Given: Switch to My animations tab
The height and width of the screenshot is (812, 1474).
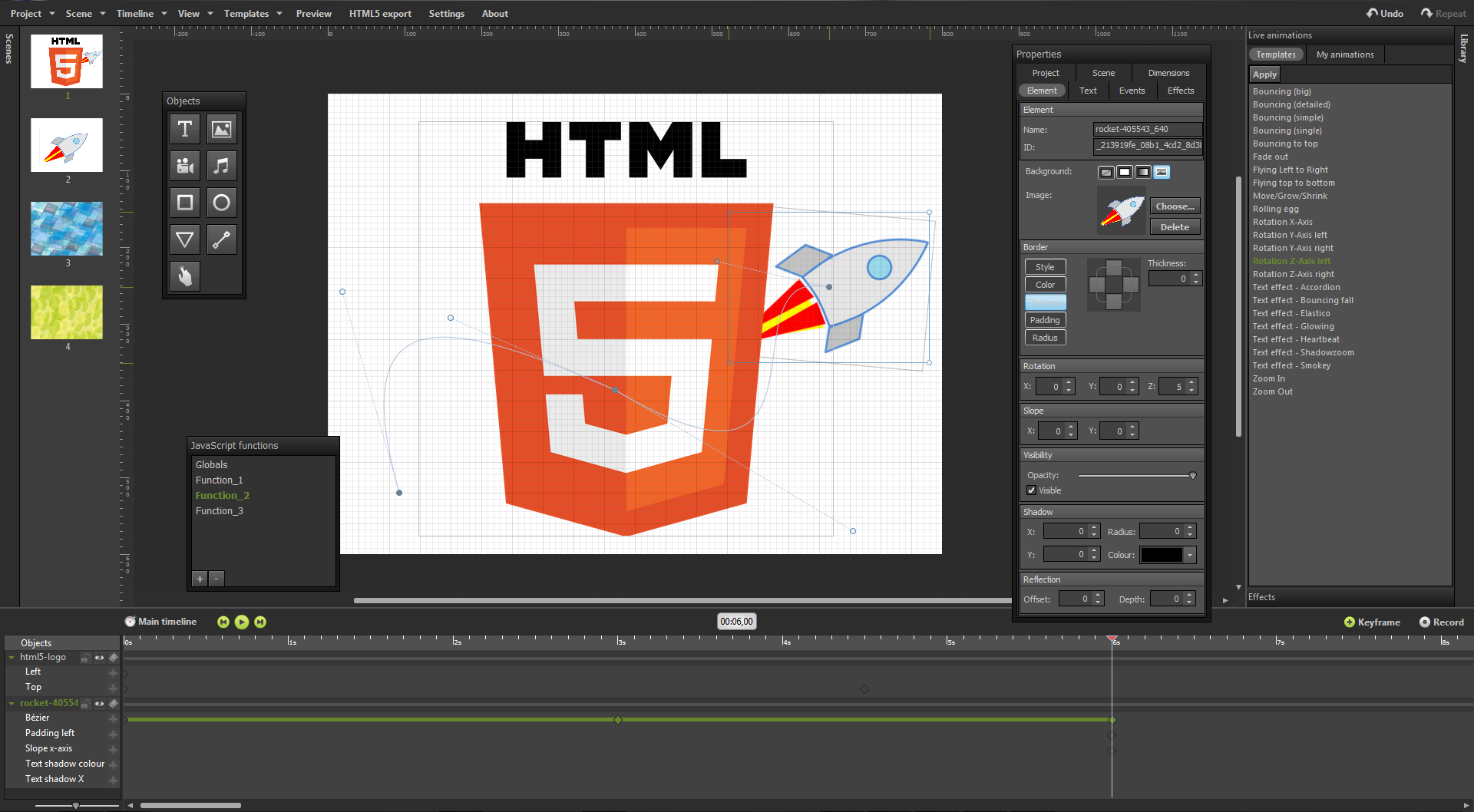Looking at the screenshot, I should pos(1345,54).
